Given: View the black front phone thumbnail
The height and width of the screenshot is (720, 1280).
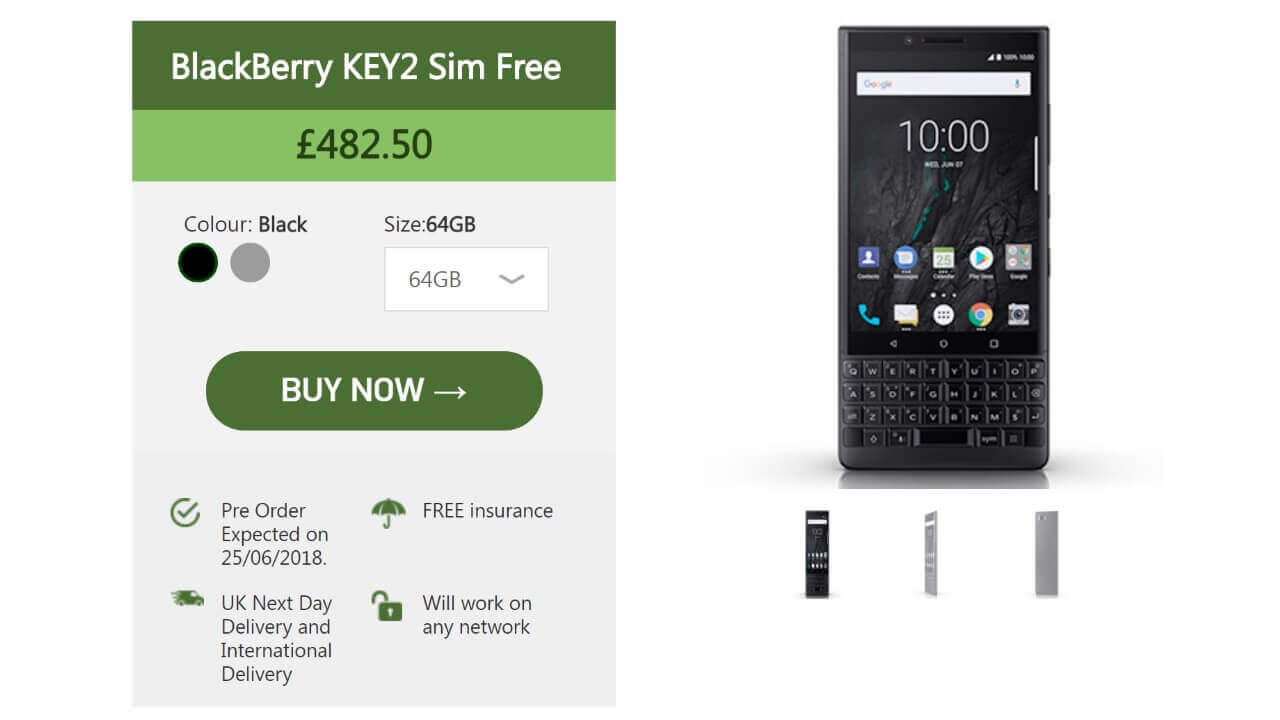Looking at the screenshot, I should (x=817, y=554).
